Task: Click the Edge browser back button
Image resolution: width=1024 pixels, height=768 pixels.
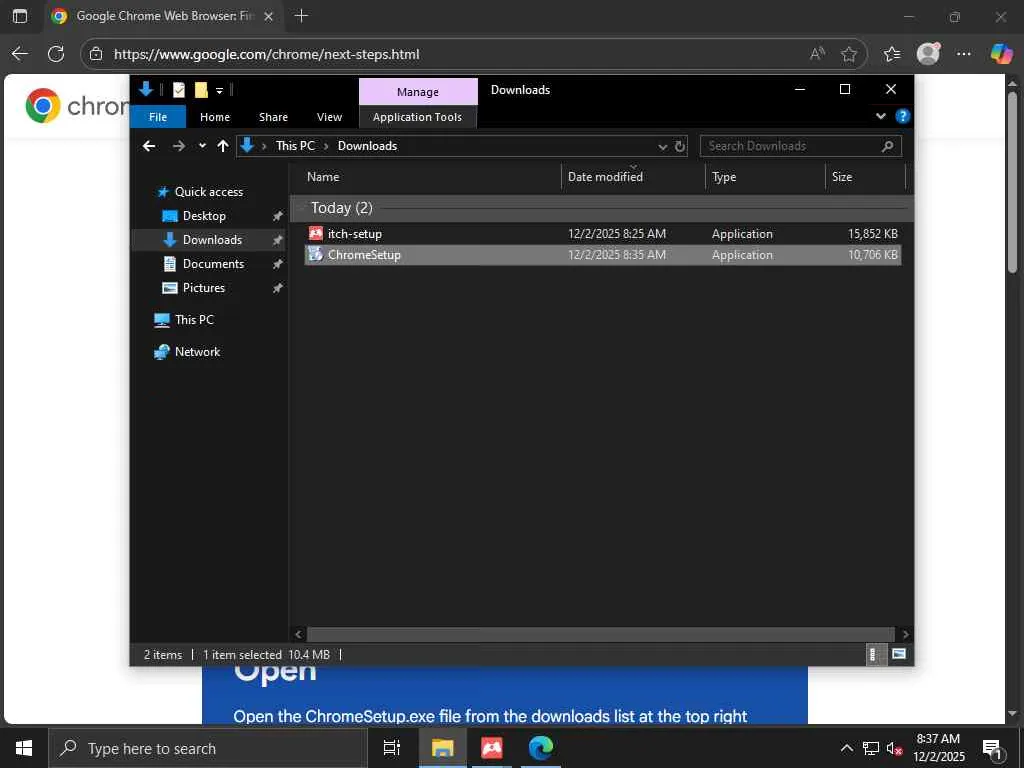Action: click(20, 54)
